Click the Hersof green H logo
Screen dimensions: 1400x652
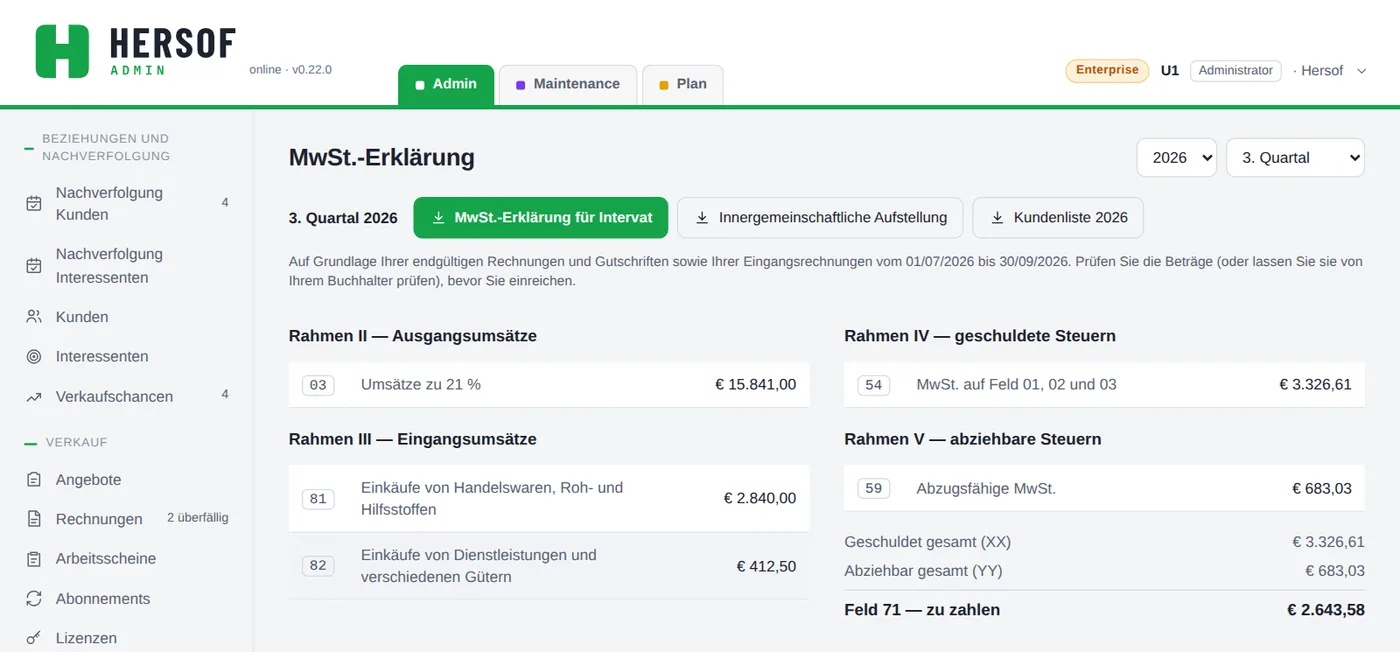(x=62, y=51)
